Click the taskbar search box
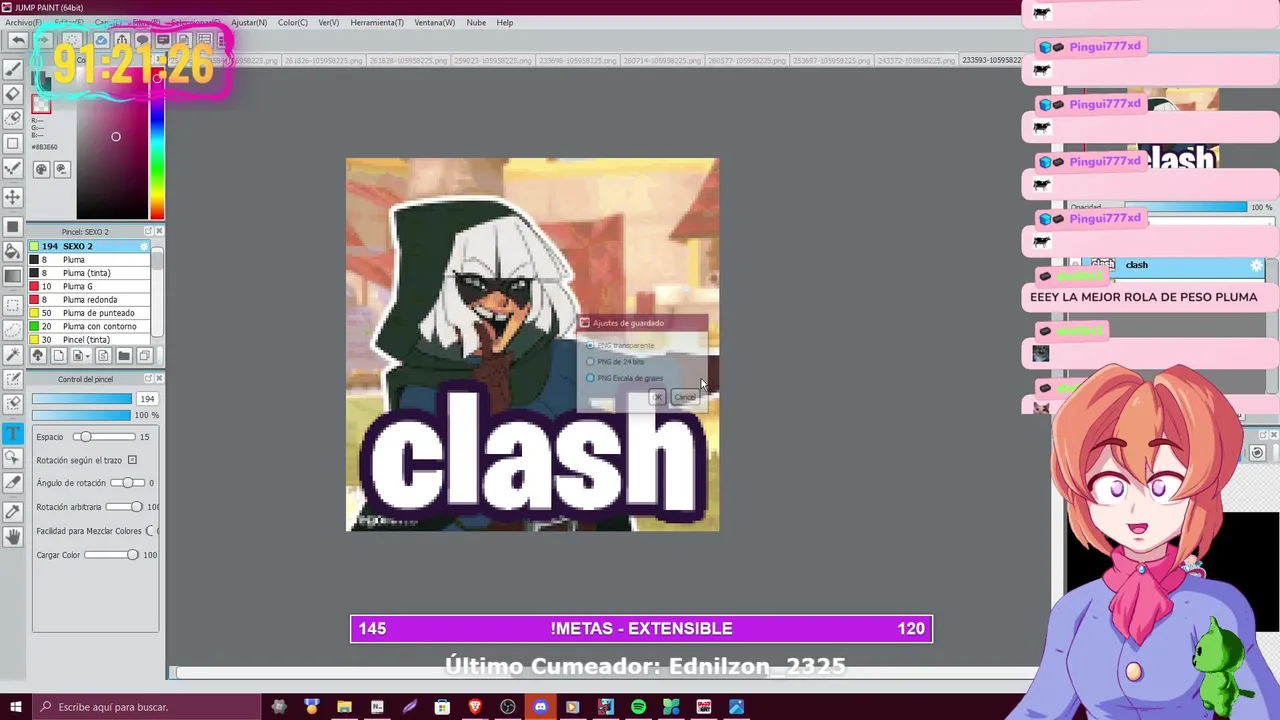 click(147, 707)
